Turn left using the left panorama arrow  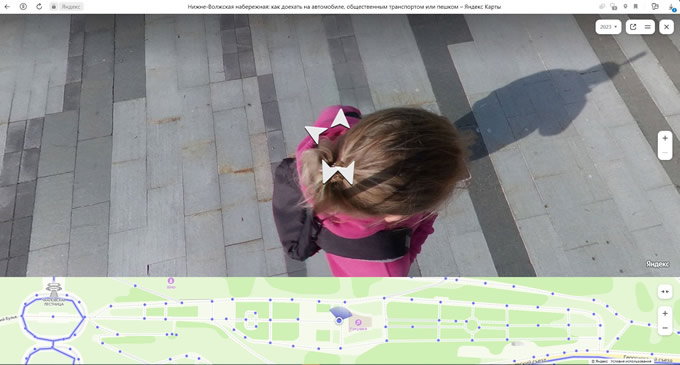coord(315,134)
